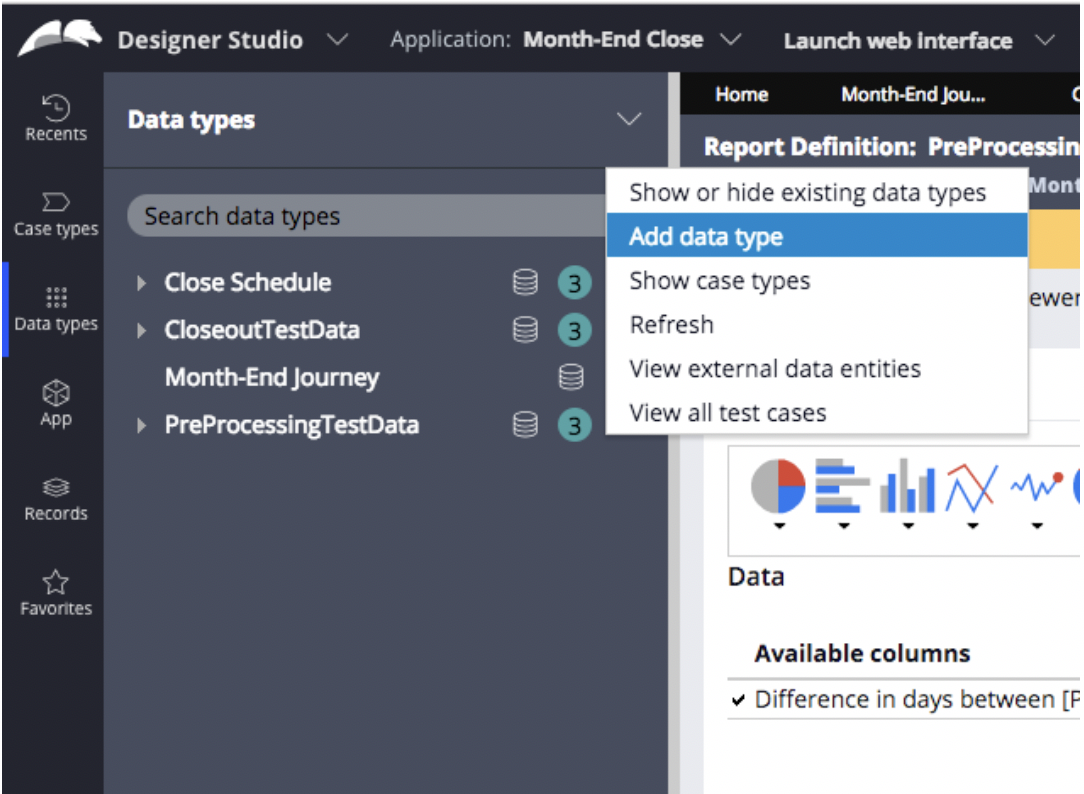Open the Month-End Journey data type
Image resolution: width=1084 pixels, height=794 pixels.
[272, 377]
